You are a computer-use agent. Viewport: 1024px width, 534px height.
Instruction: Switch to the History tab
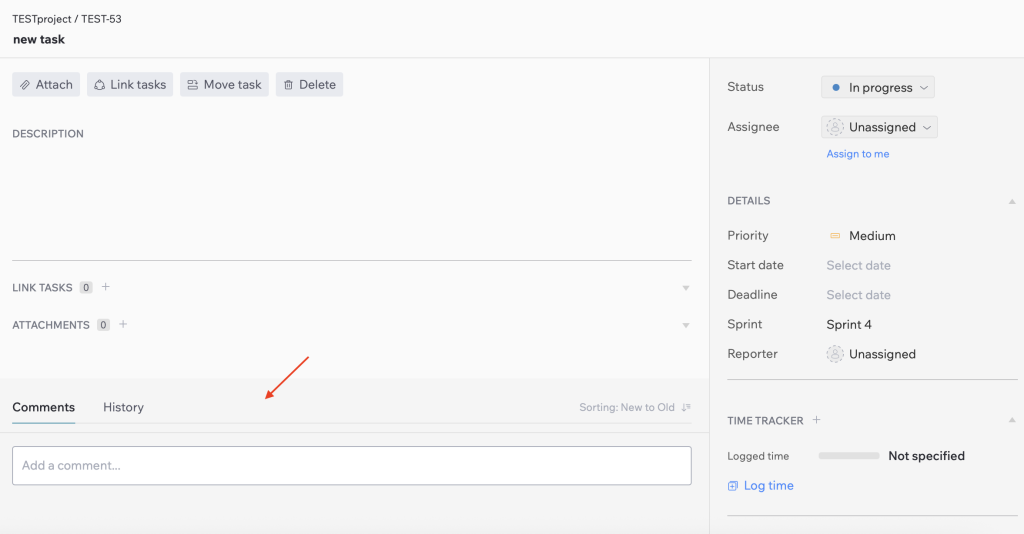123,407
